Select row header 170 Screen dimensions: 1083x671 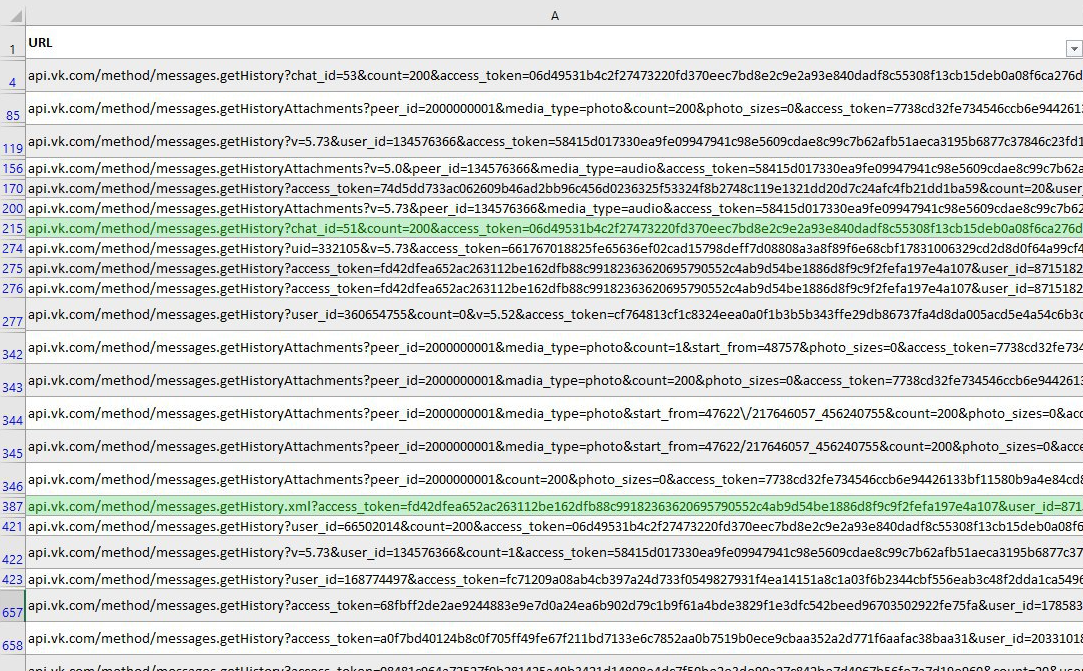pyautogui.click(x=12, y=188)
